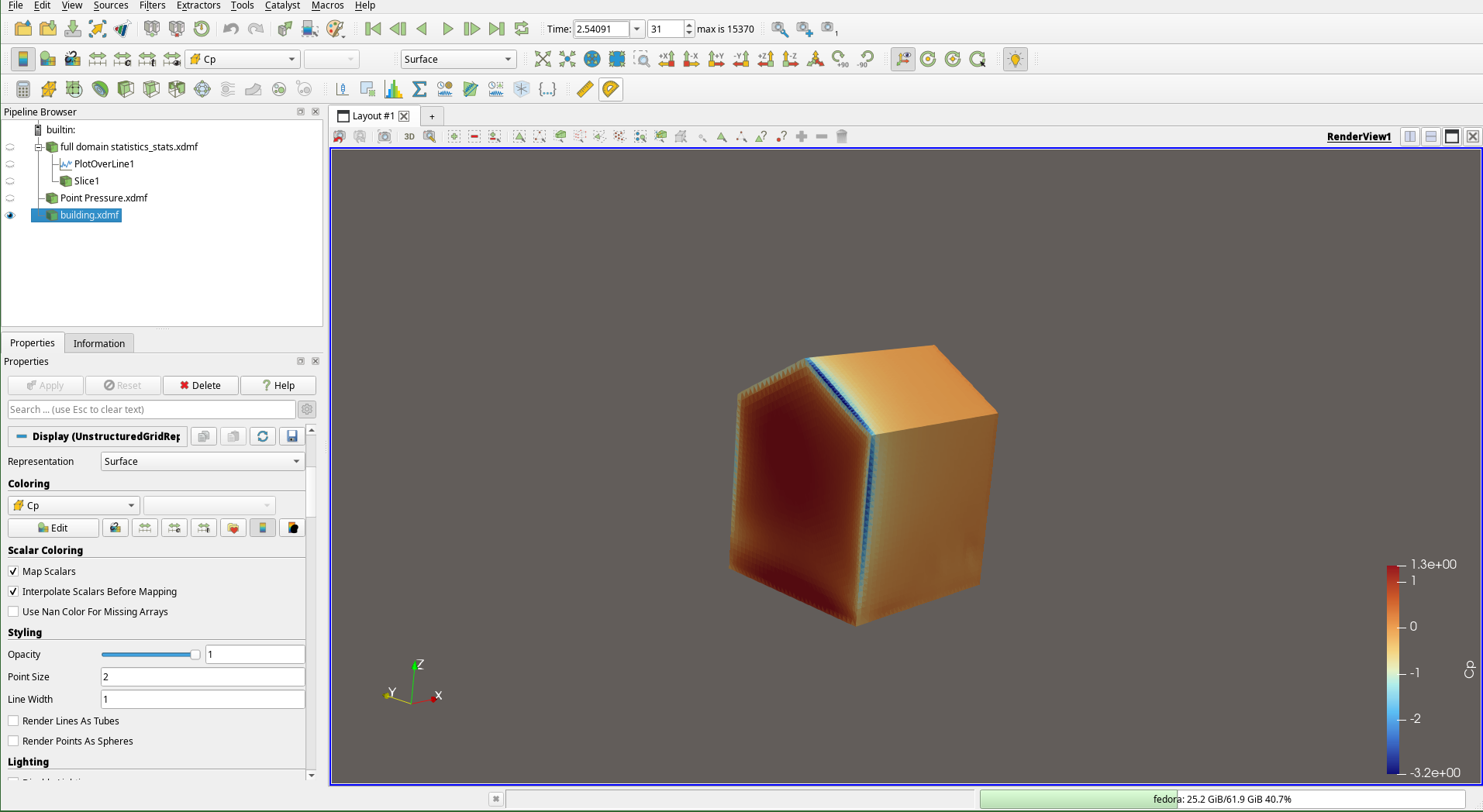This screenshot has width=1483, height=812.
Task: Undo the last action
Action: click(x=231, y=29)
